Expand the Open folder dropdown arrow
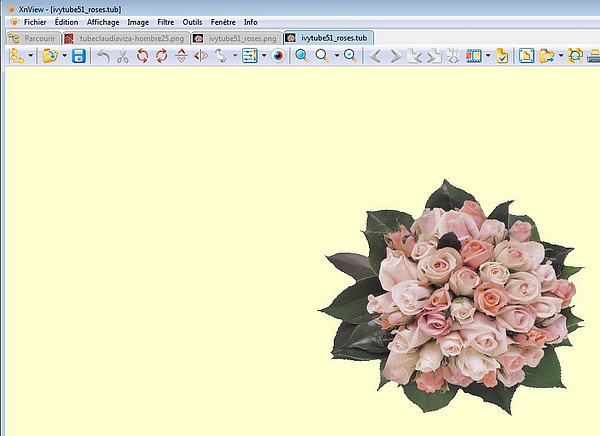The height and width of the screenshot is (436, 600). 65,56
